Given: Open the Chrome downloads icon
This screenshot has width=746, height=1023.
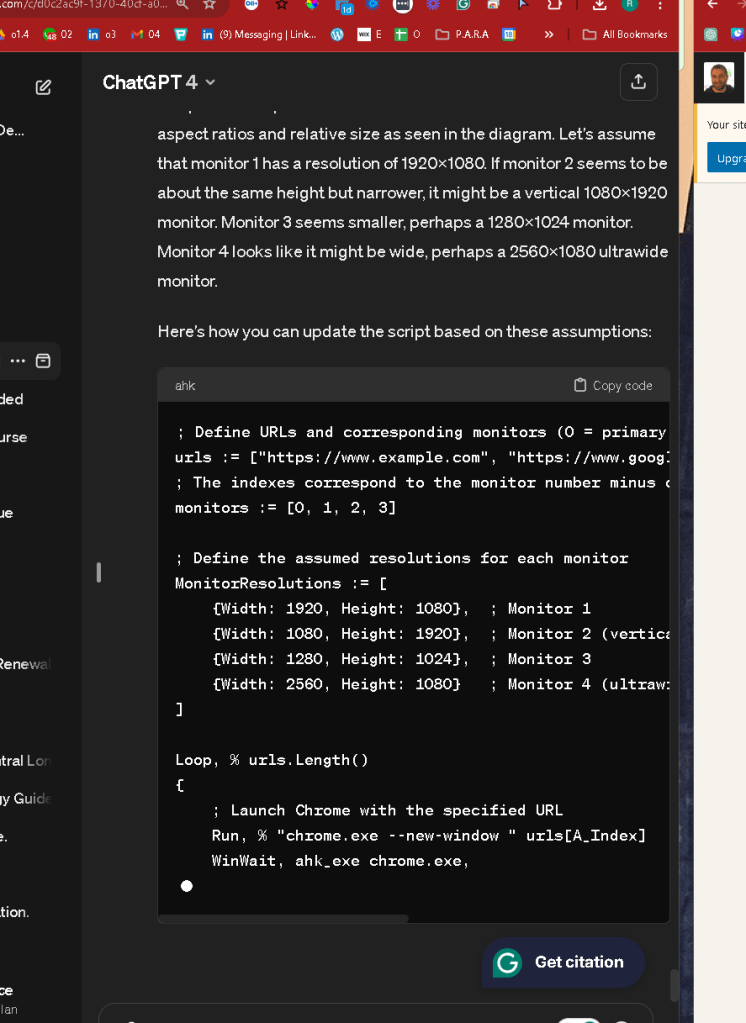Looking at the screenshot, I should (x=599, y=5).
